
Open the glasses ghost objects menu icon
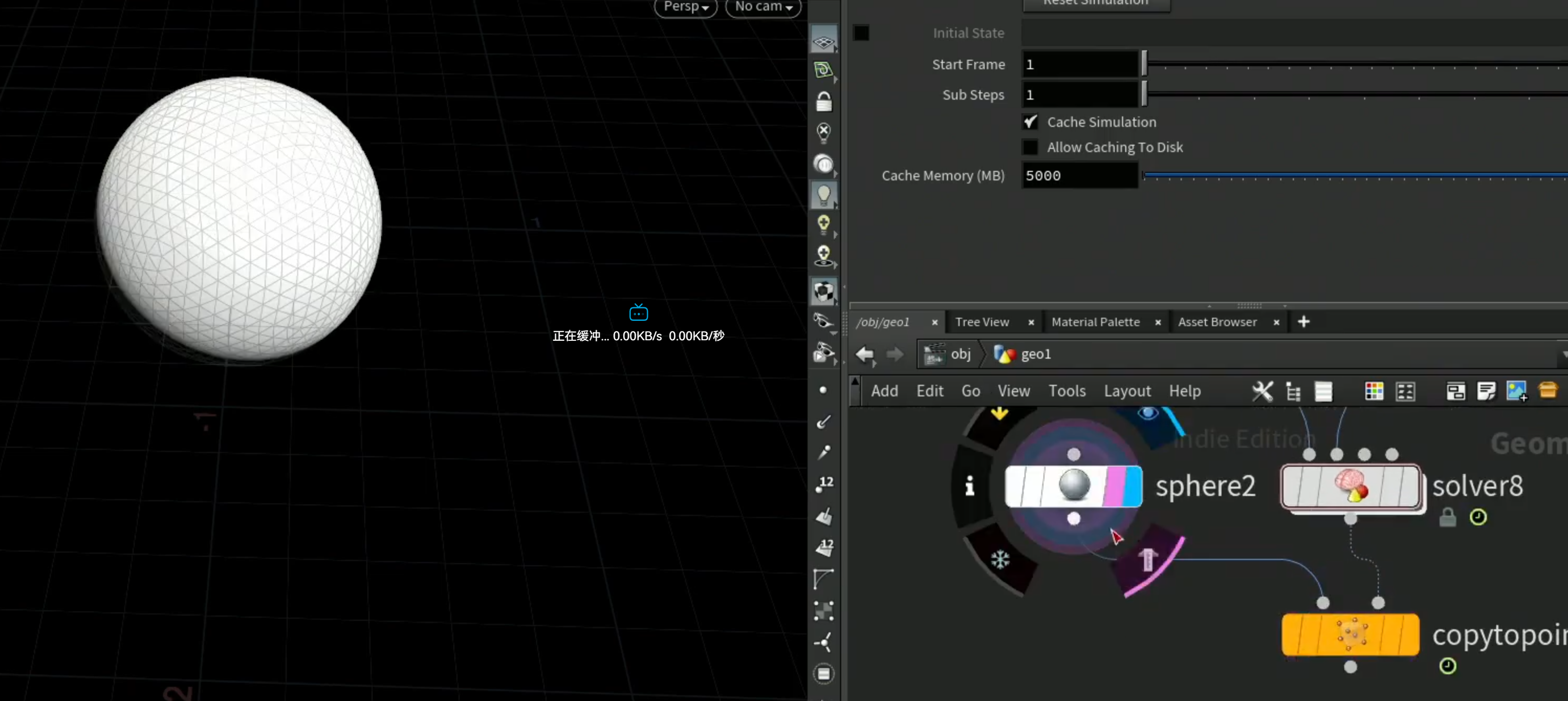(x=823, y=320)
